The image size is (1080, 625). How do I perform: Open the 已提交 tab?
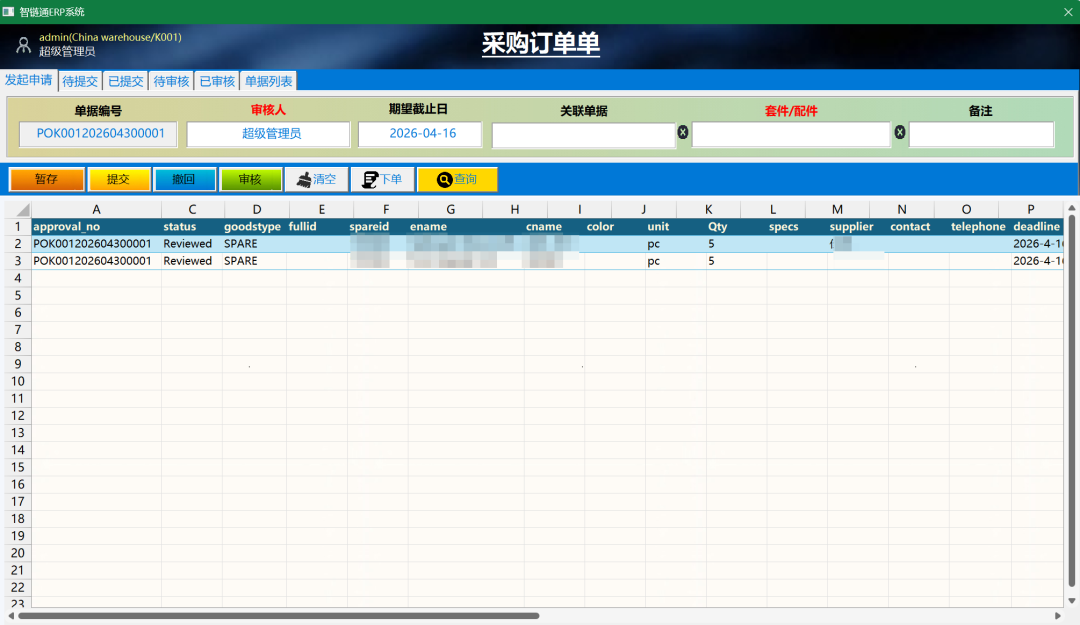coord(126,81)
